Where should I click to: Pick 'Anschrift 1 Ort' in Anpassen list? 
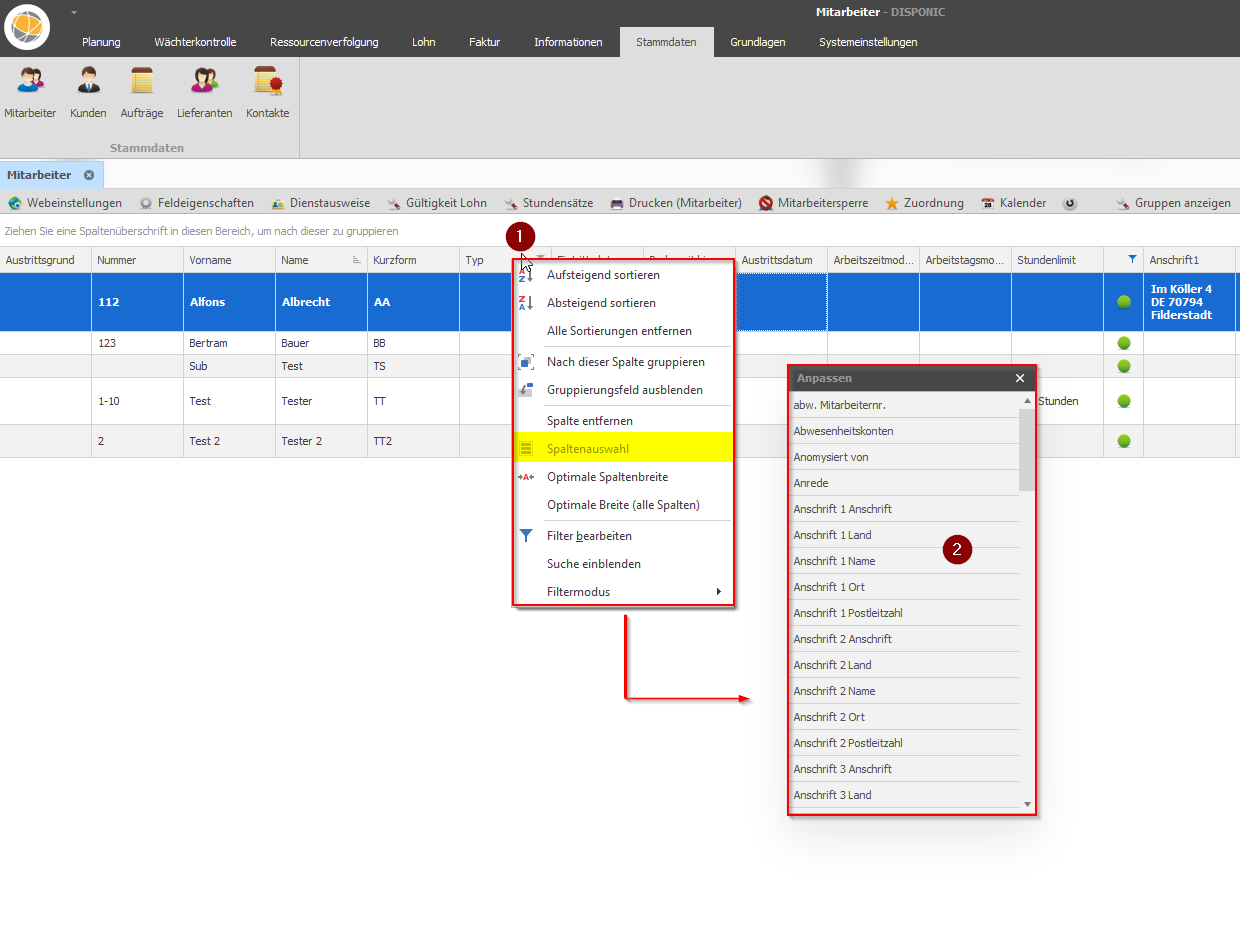point(904,587)
